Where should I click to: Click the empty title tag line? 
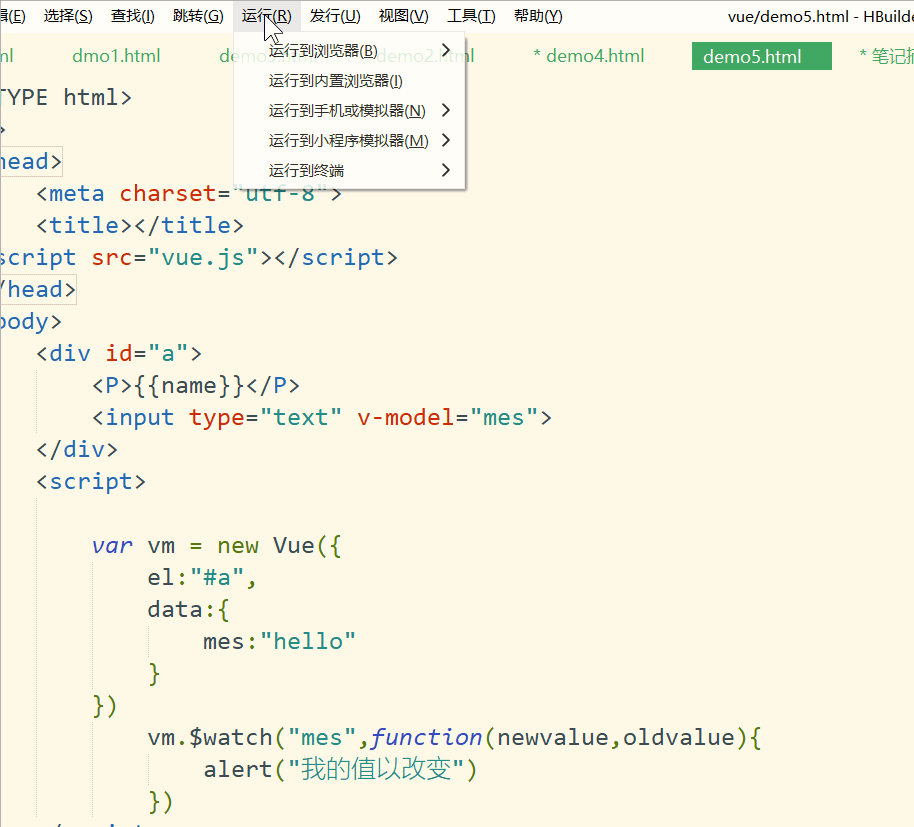tap(140, 226)
